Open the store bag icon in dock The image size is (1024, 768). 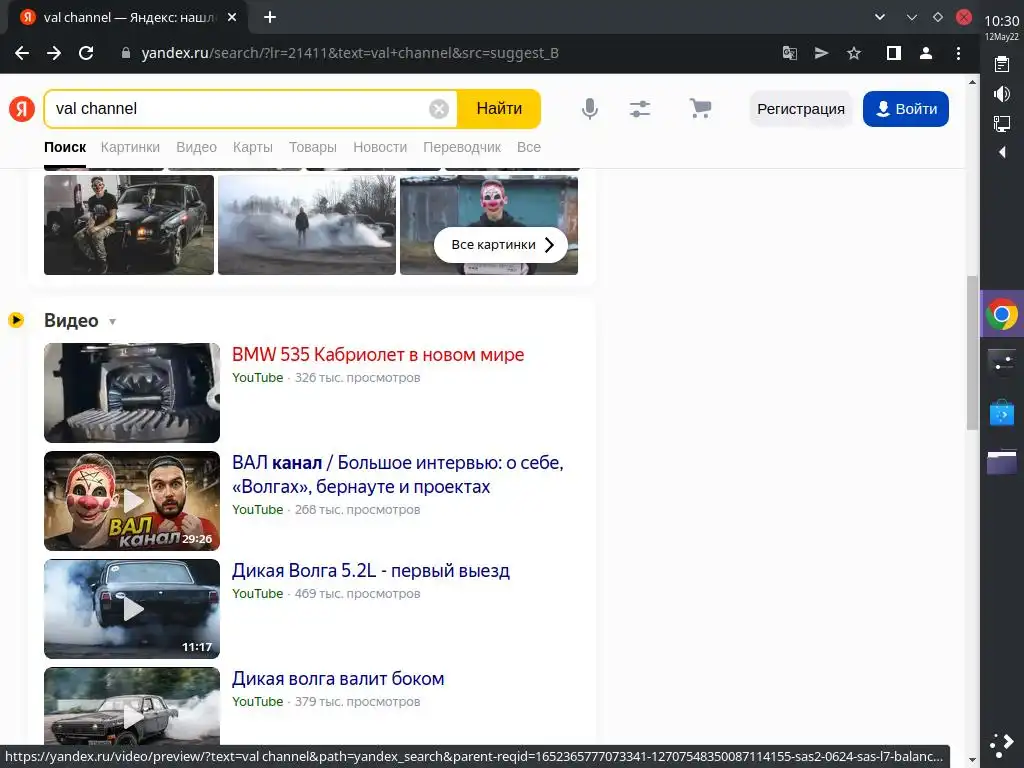(1002, 413)
